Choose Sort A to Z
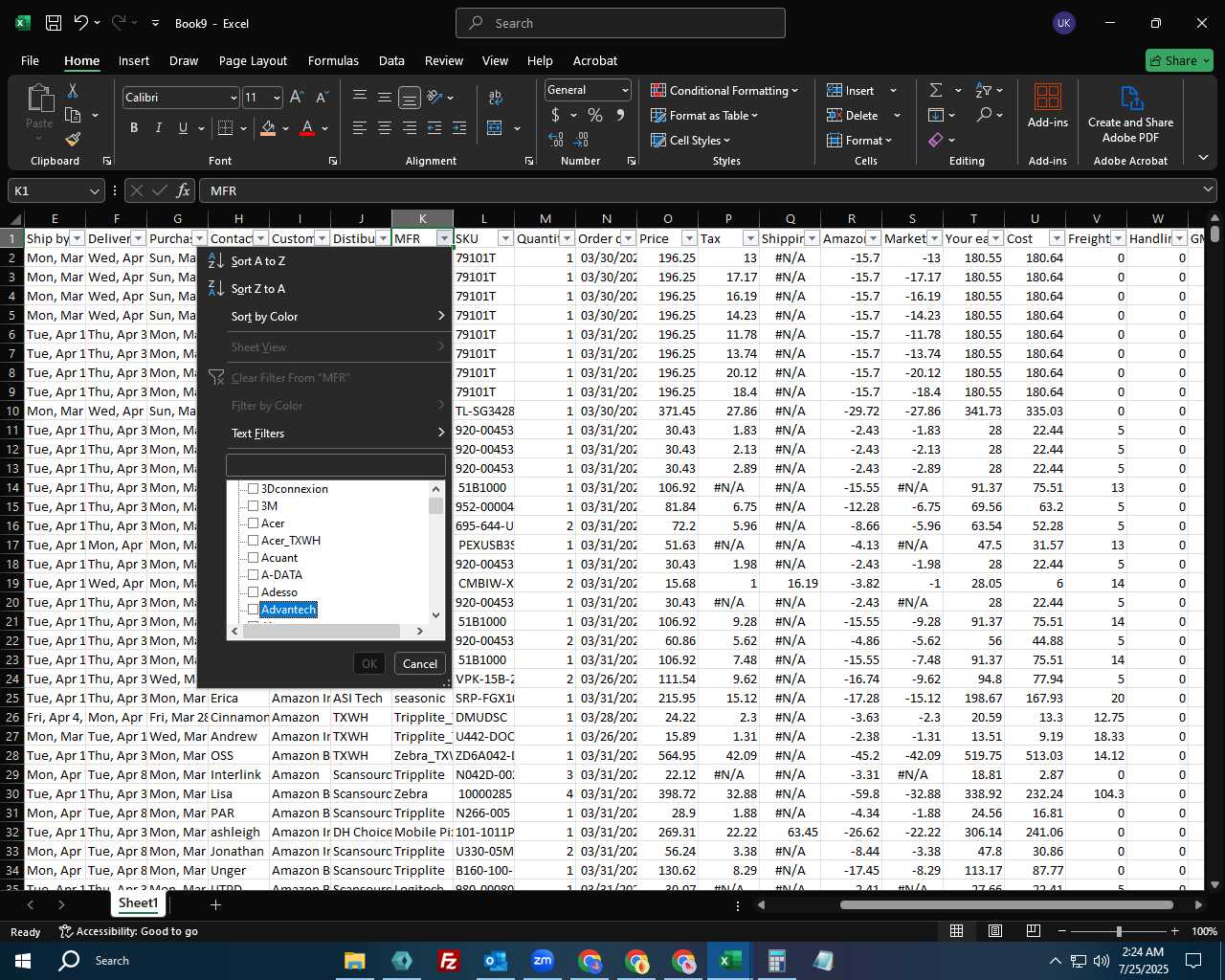Screen dimensions: 1225x980 pos(326,260)
